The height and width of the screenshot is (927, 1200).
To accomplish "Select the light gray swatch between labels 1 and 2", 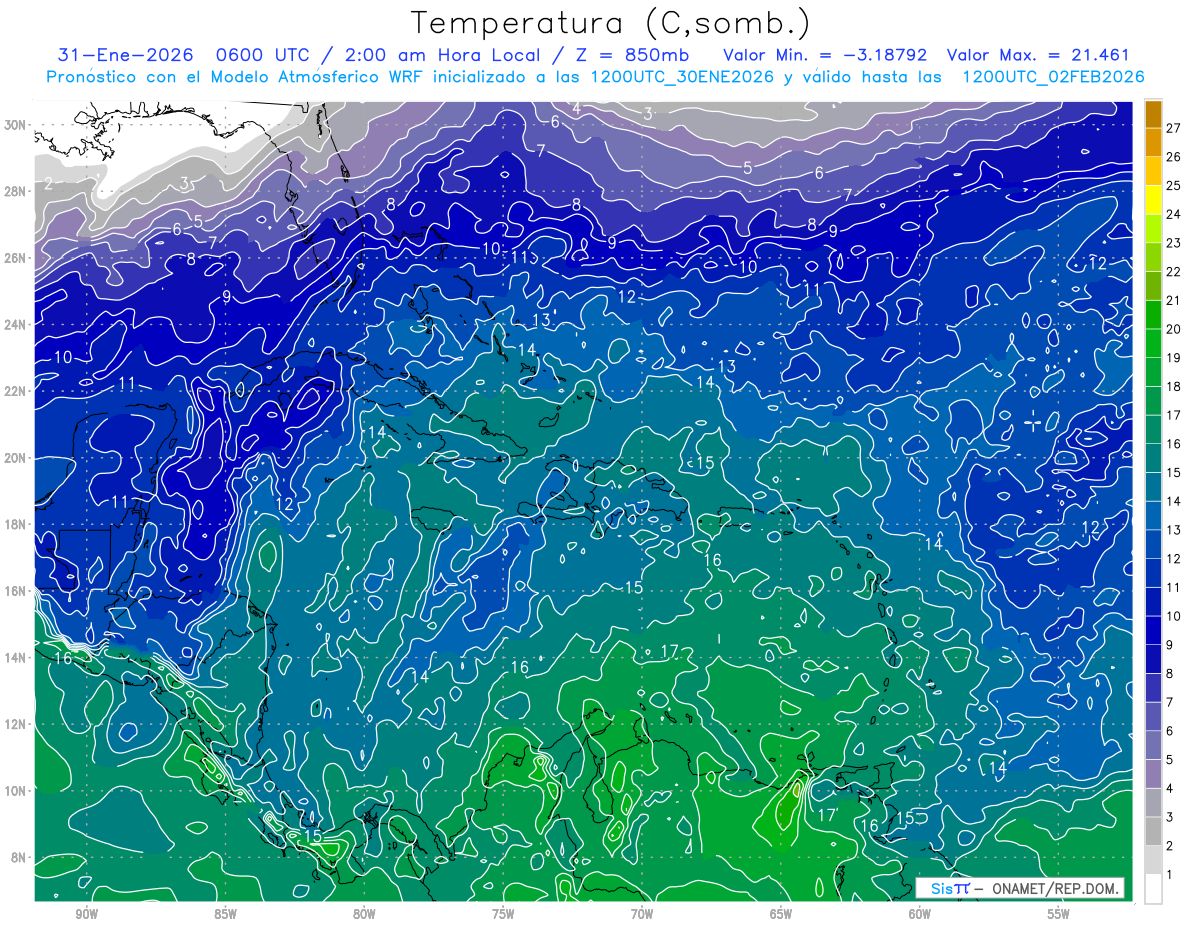I will click(x=1153, y=860).
